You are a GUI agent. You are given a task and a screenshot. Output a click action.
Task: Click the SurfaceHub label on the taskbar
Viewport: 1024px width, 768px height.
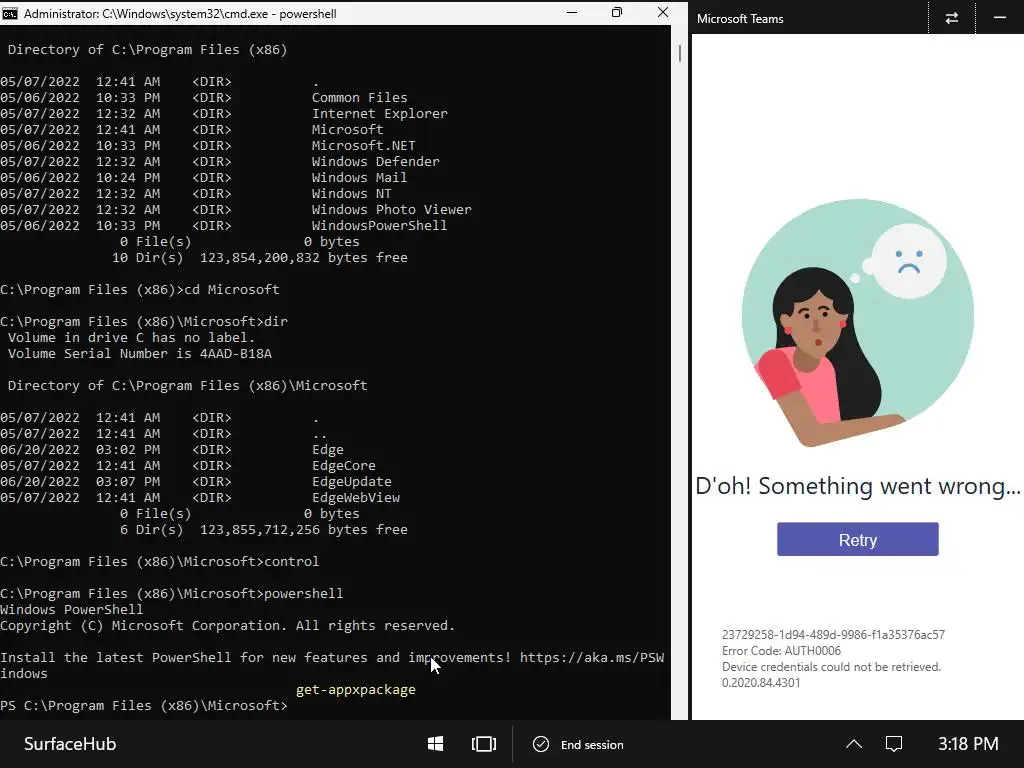pyautogui.click(x=70, y=744)
